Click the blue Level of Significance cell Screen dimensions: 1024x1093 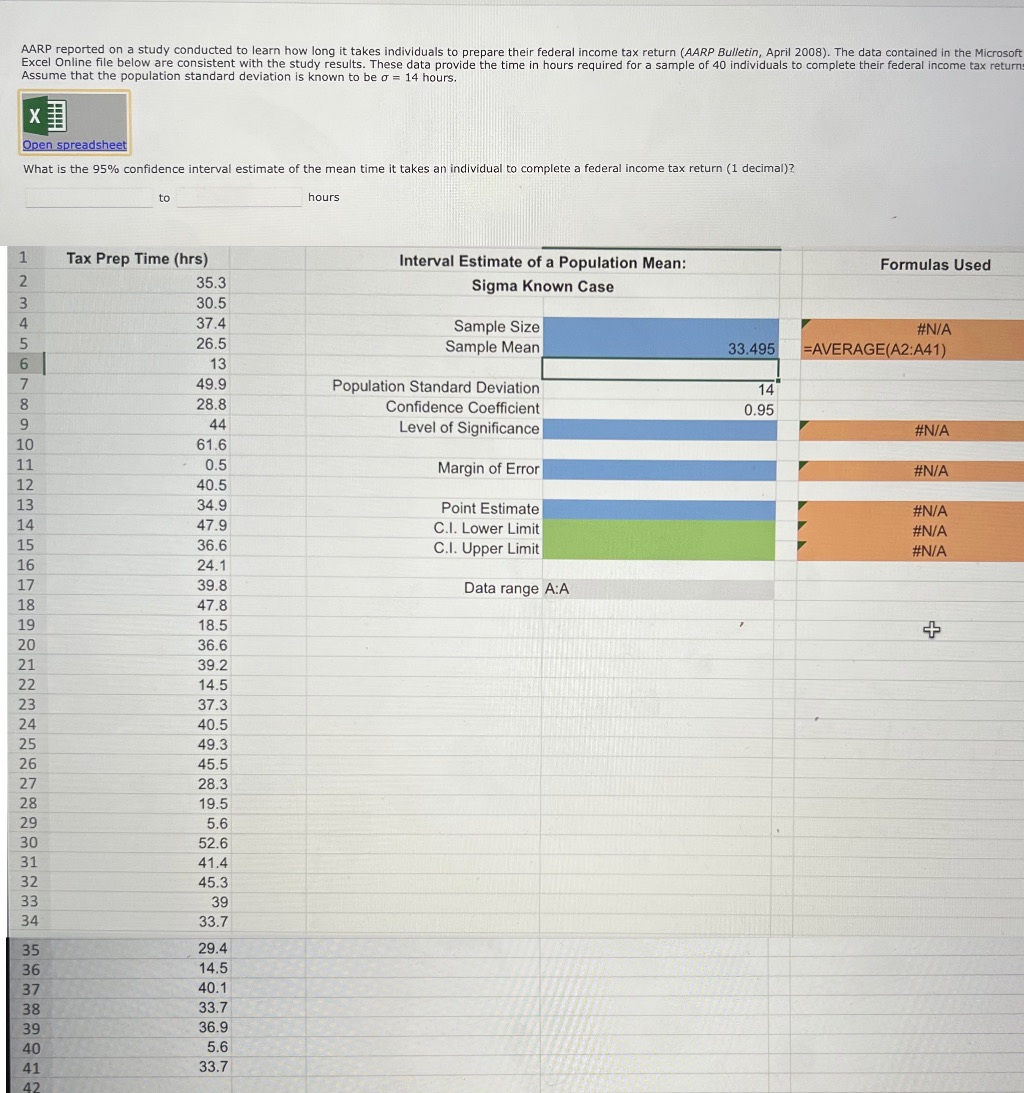(659, 429)
